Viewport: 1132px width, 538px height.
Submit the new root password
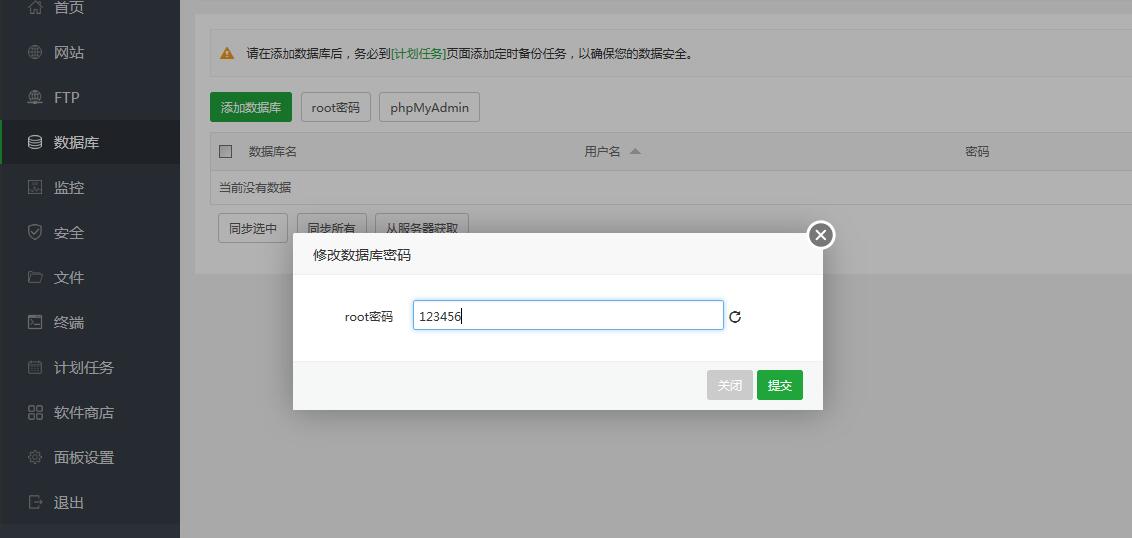(779, 385)
